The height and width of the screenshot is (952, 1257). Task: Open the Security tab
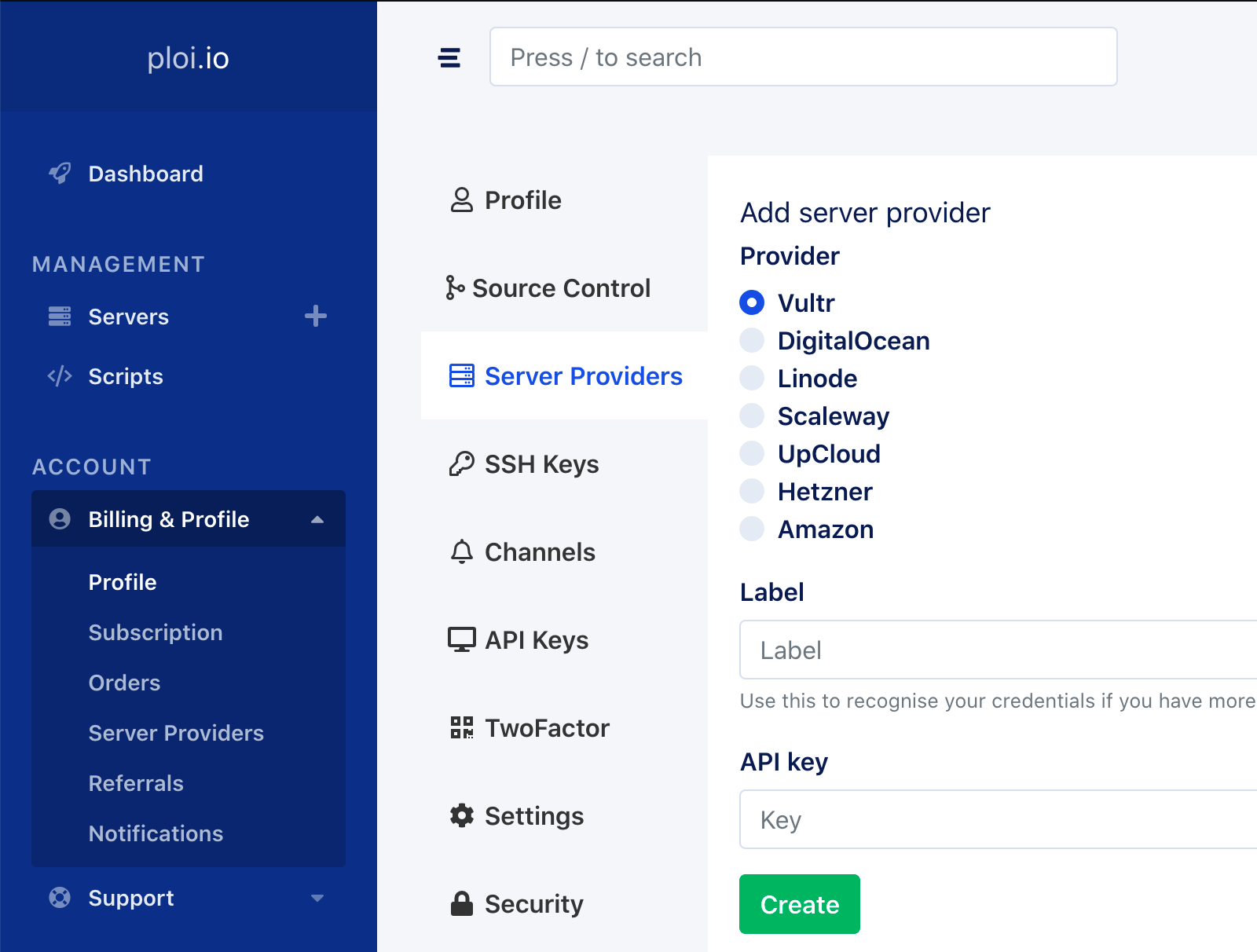coord(564,904)
